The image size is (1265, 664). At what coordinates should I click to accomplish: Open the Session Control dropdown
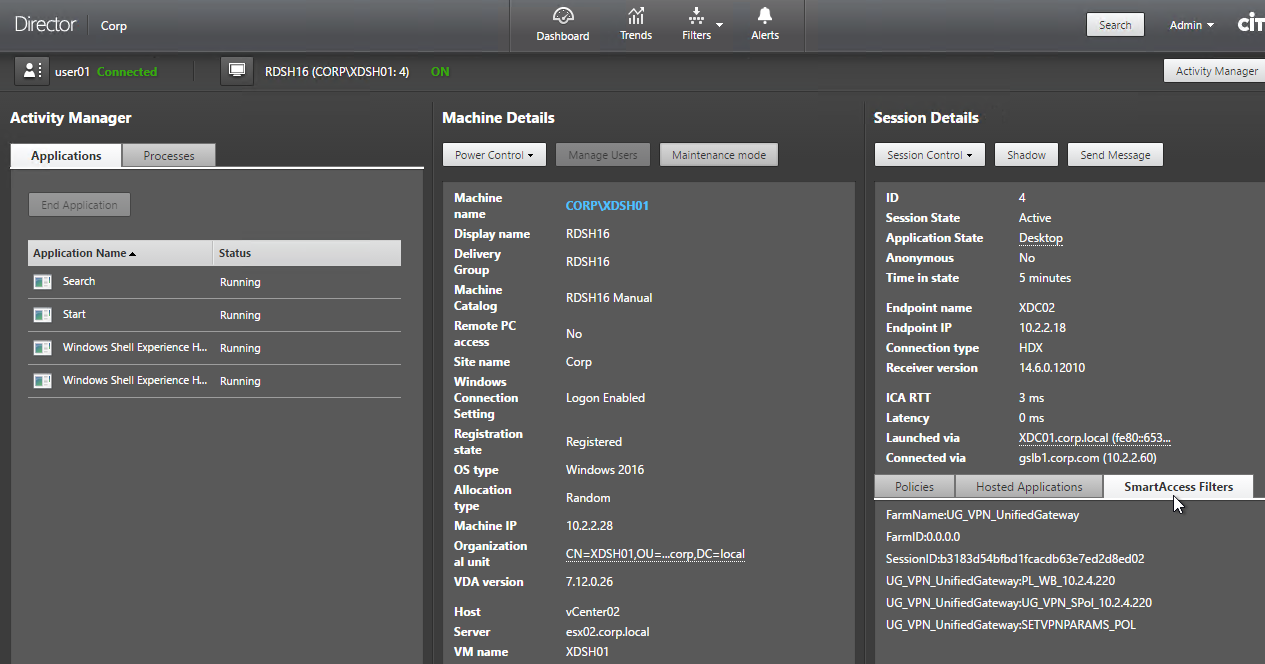[x=929, y=155]
